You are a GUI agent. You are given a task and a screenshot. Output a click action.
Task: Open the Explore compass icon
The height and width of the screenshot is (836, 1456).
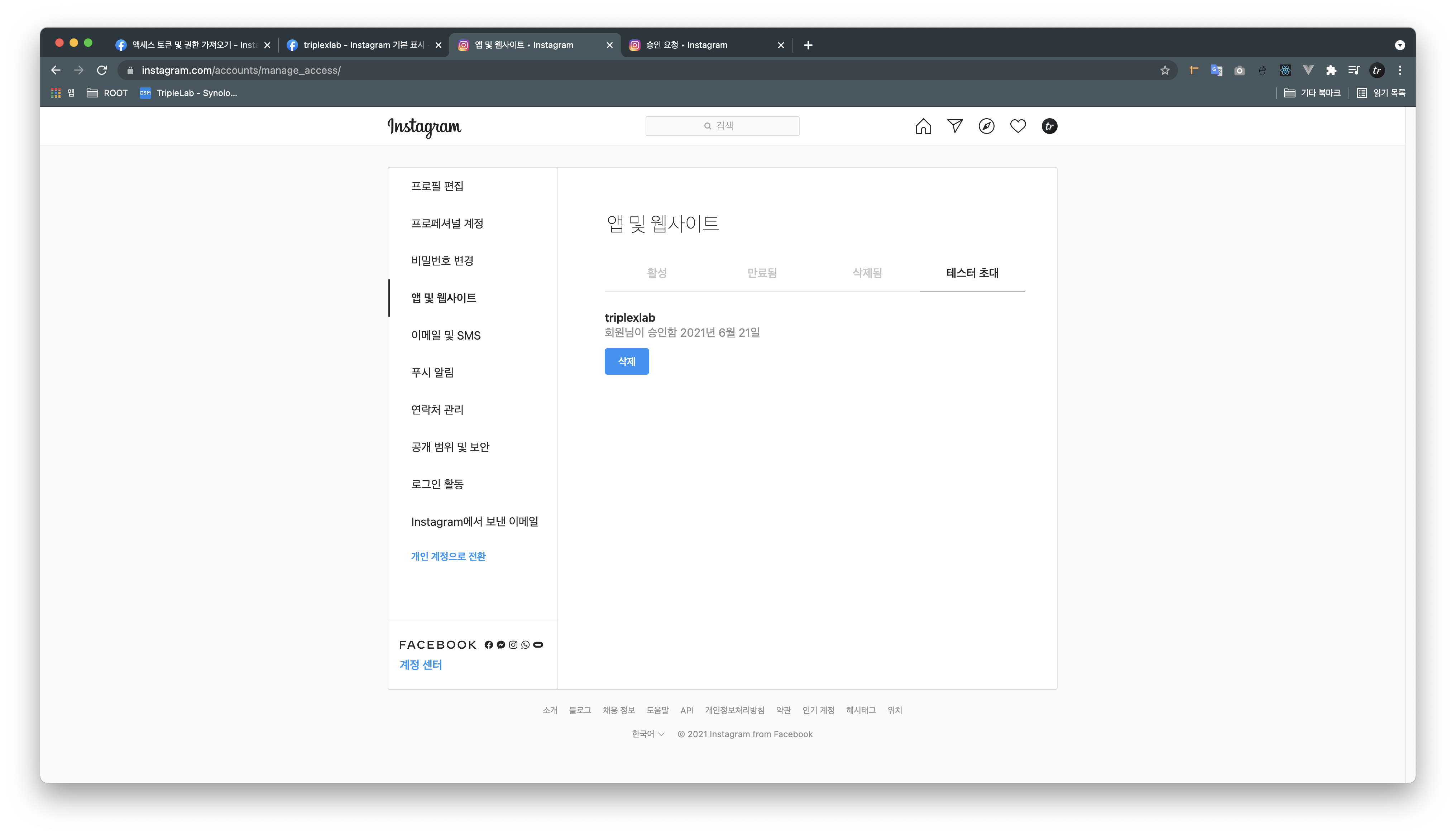tap(986, 126)
